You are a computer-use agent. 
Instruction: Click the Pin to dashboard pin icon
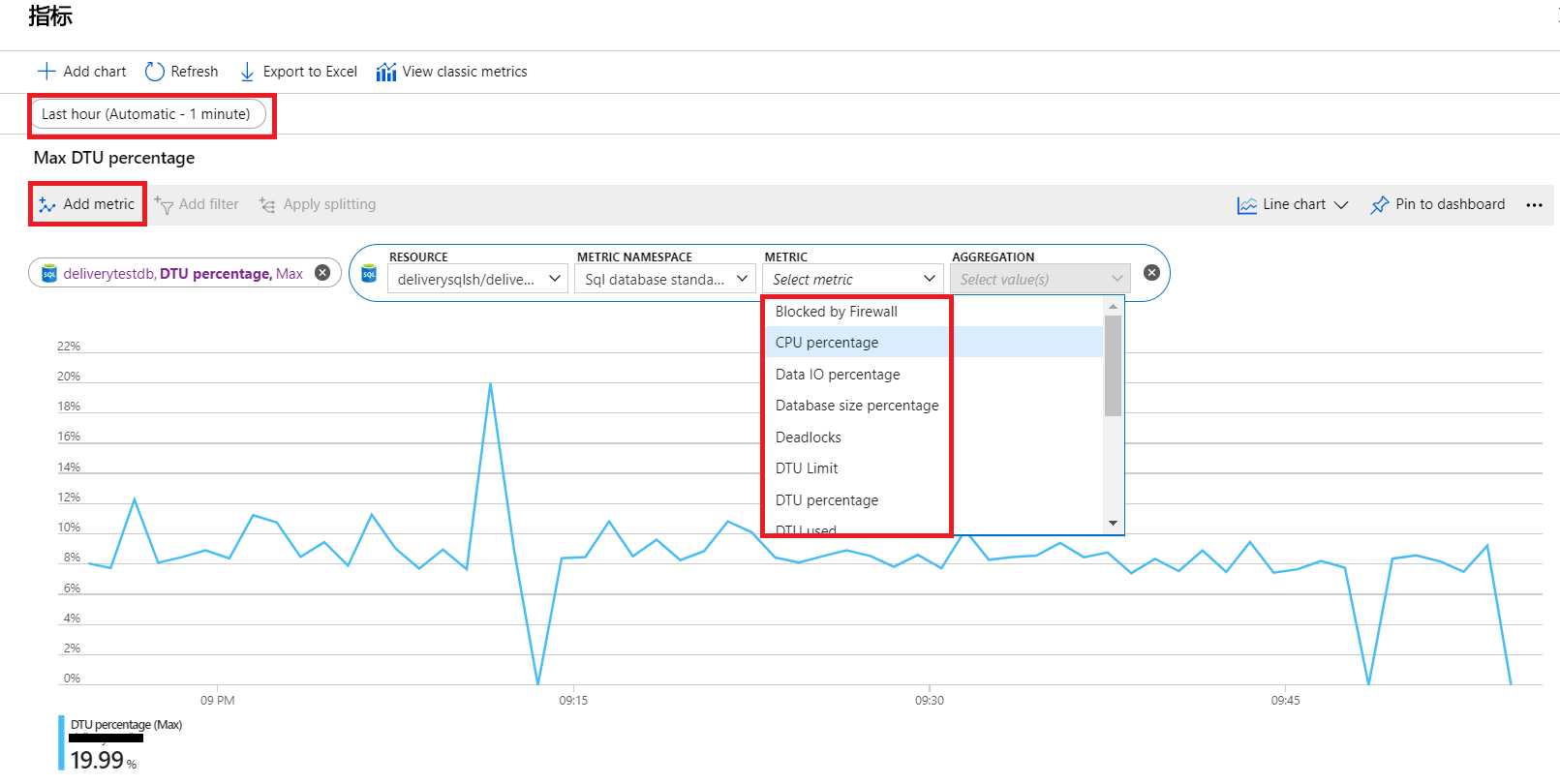(1379, 205)
